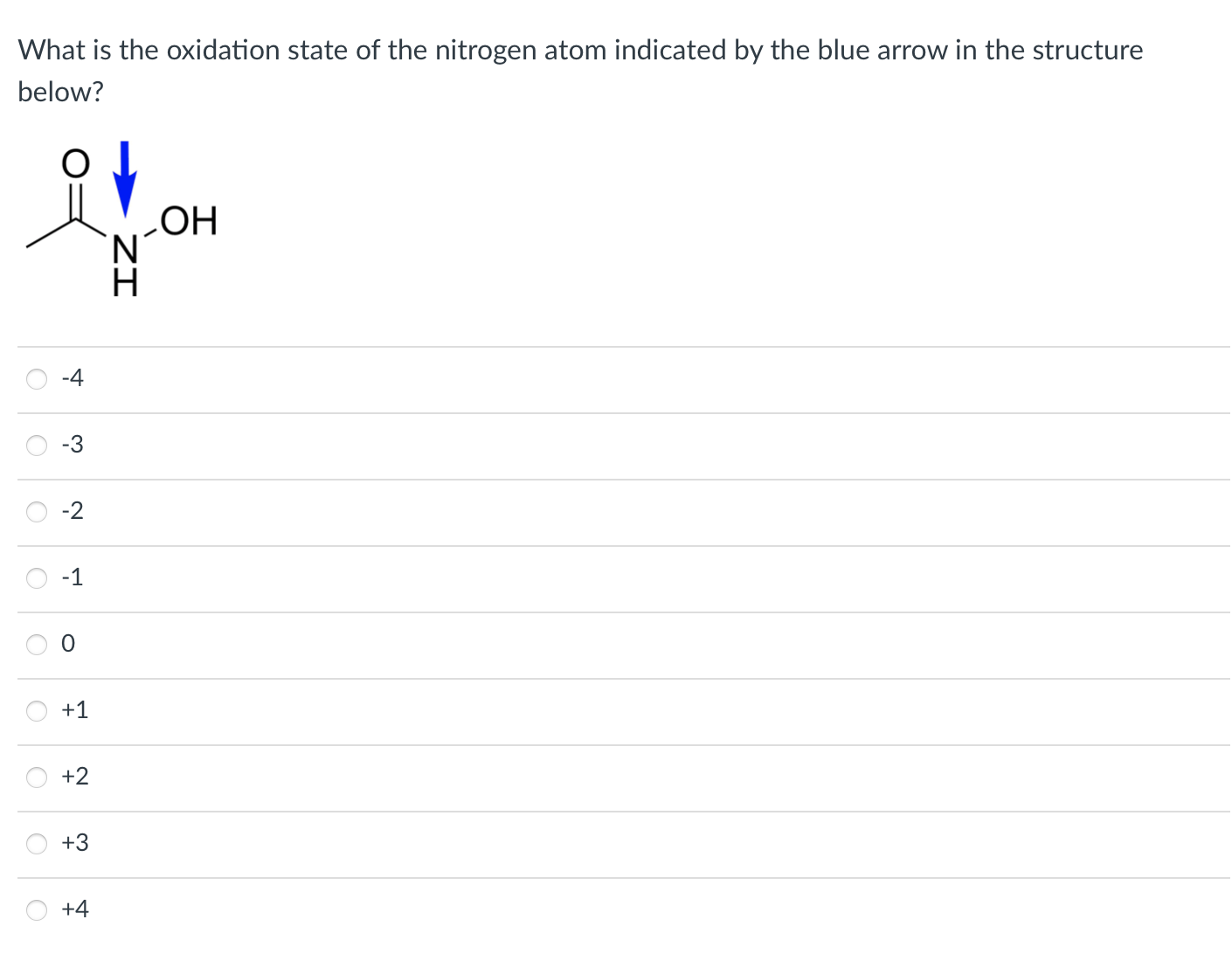Image resolution: width=1232 pixels, height=954 pixels.
Task: Click the +2 answer label text
Action: [73, 776]
